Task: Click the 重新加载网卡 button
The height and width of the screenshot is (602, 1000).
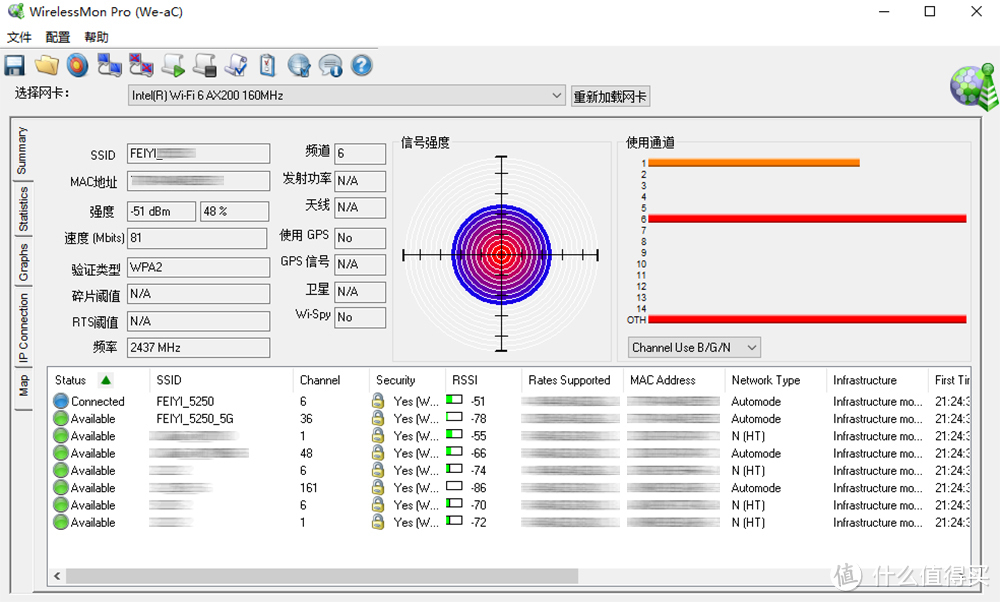Action: [609, 97]
